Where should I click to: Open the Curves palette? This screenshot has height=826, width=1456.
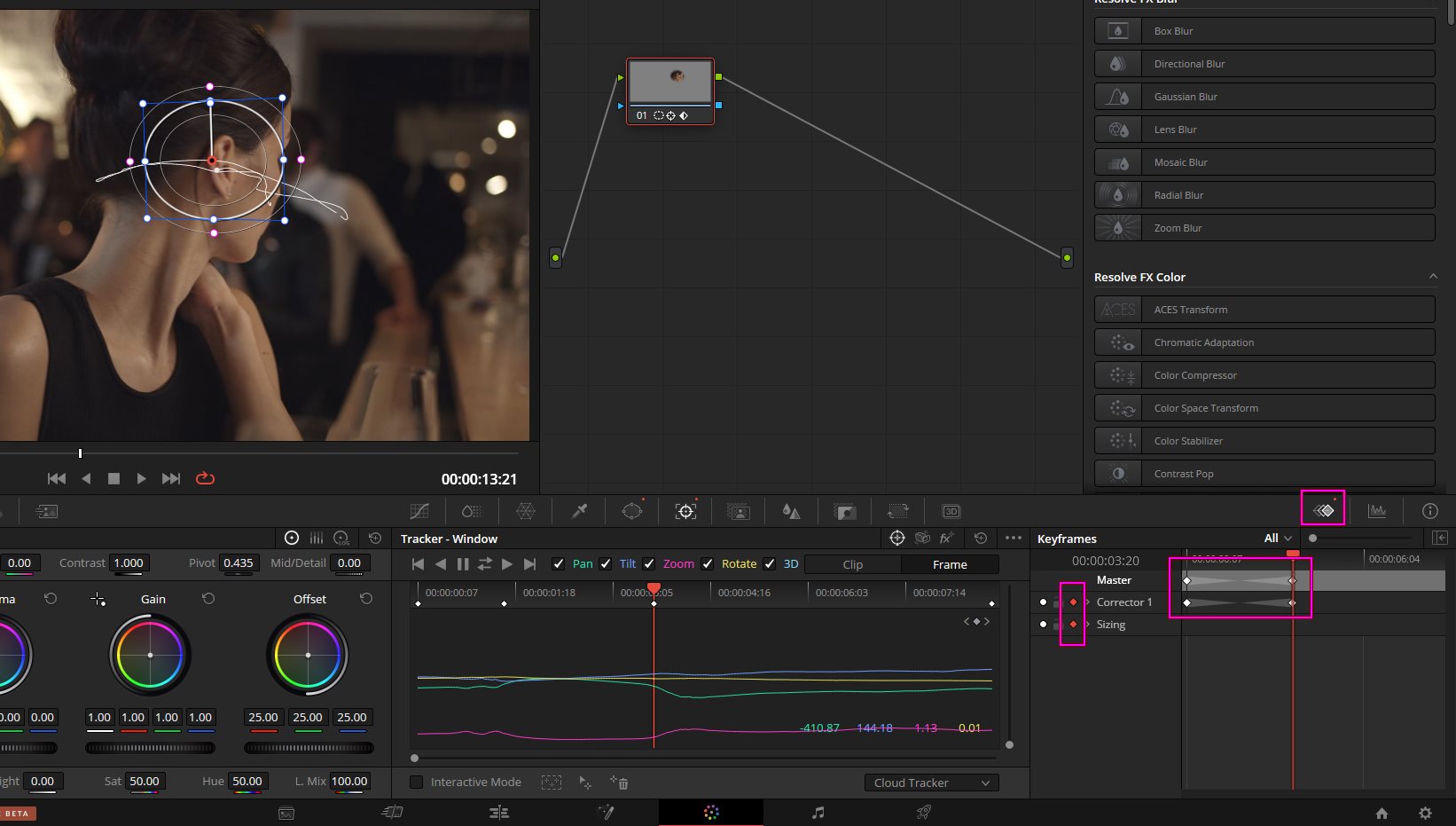(x=419, y=511)
